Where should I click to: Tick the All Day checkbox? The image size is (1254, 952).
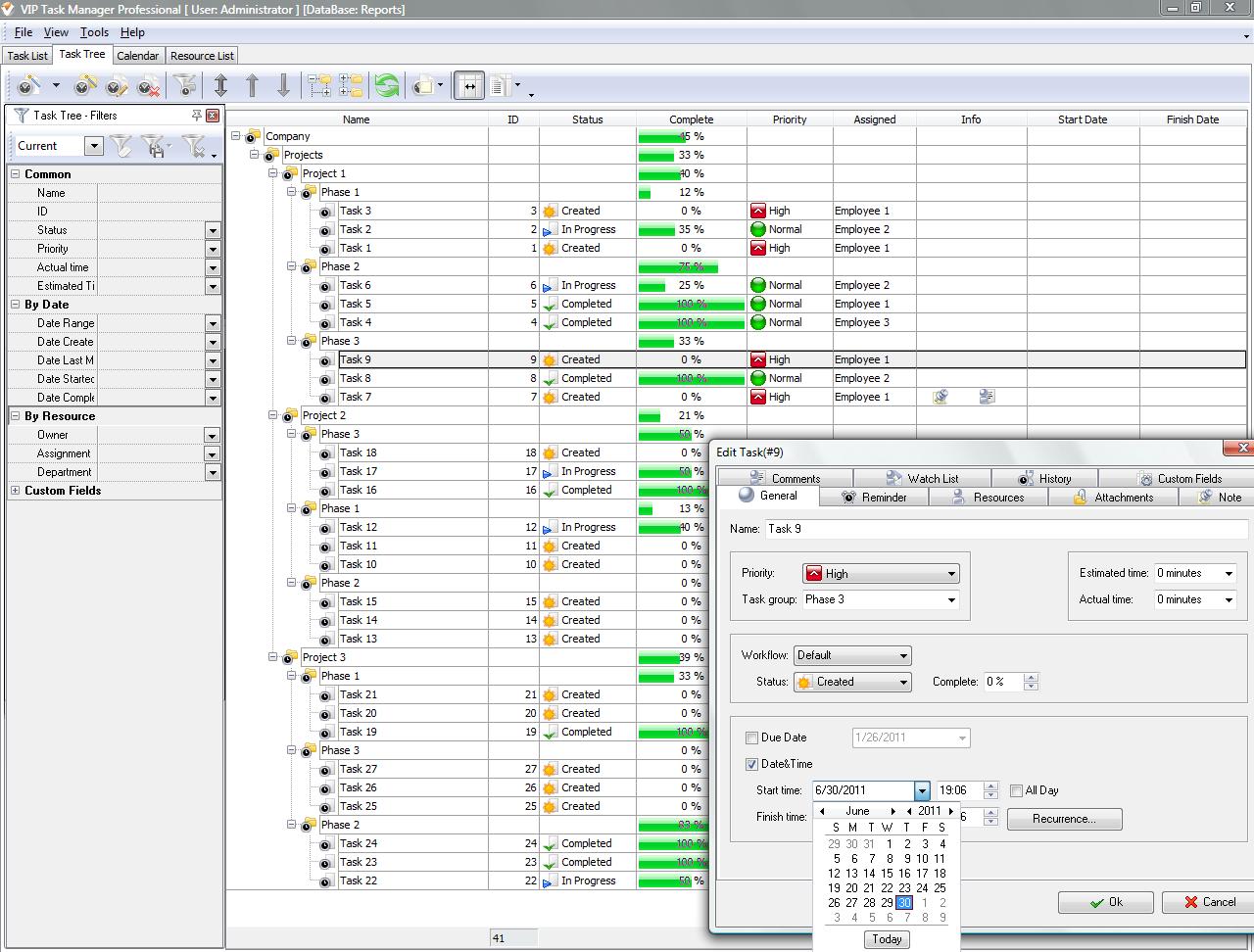point(1016,790)
